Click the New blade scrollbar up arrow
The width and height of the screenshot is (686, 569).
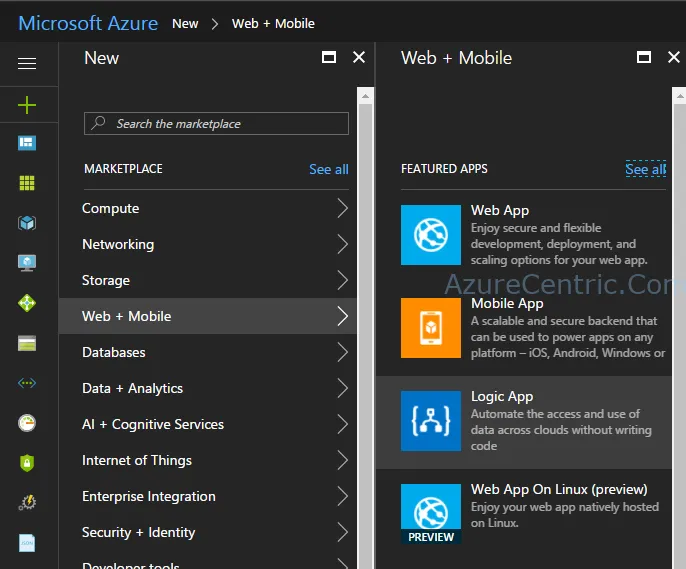[365, 96]
